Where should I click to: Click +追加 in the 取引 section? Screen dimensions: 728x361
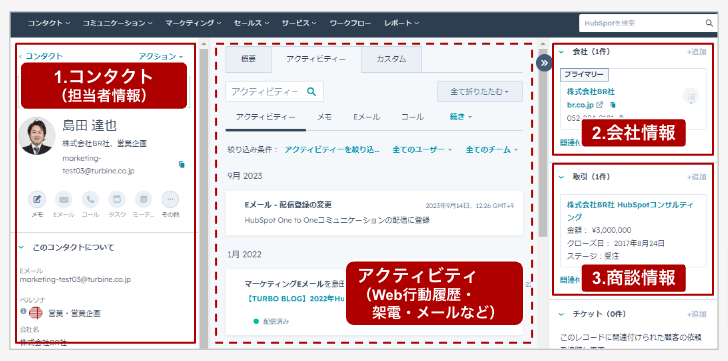[x=696, y=177]
